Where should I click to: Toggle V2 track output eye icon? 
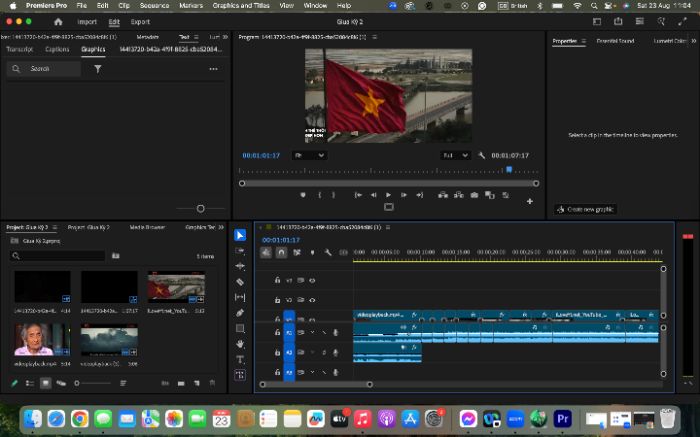(x=312, y=300)
